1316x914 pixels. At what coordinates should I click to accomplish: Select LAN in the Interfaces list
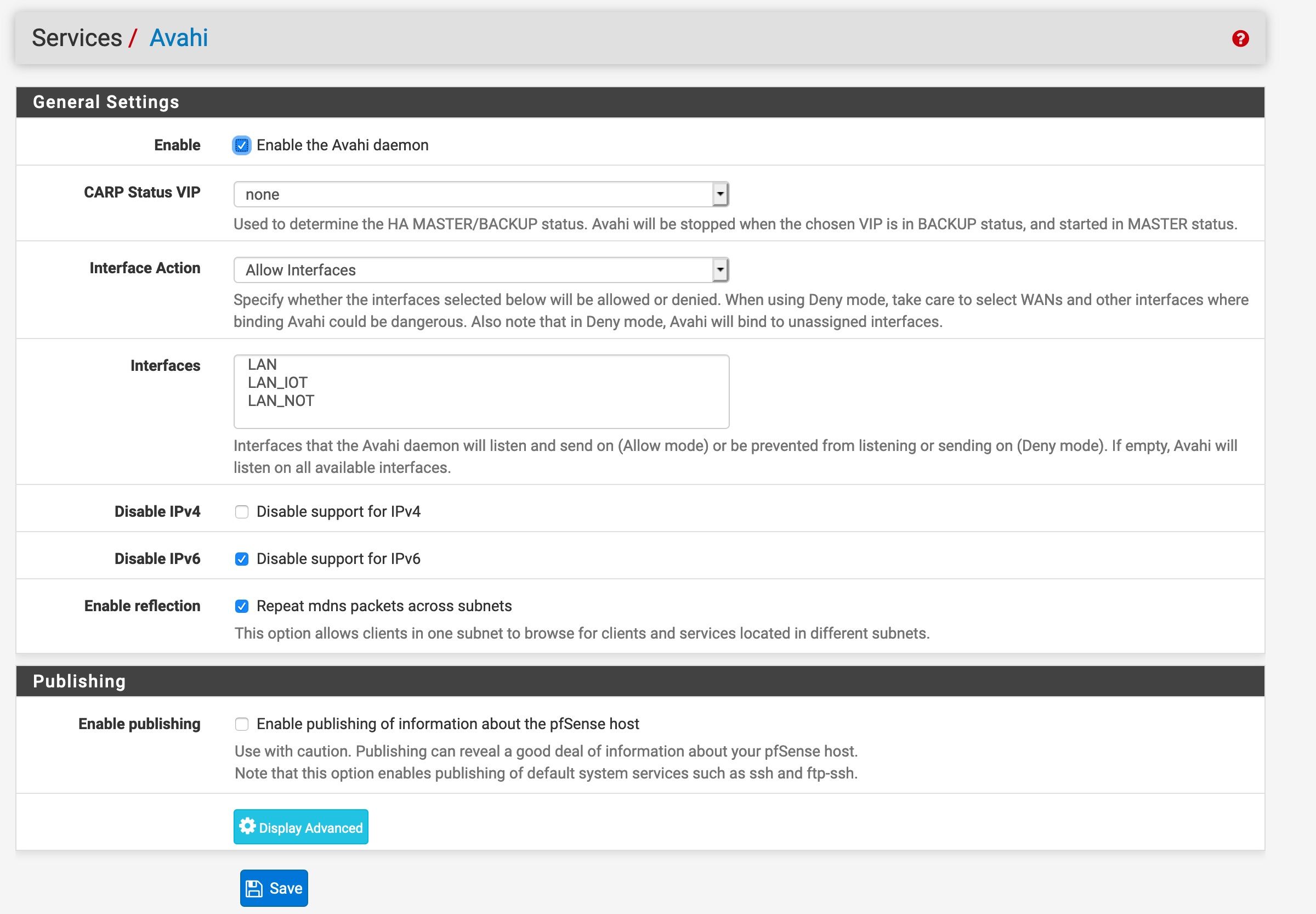click(x=481, y=364)
